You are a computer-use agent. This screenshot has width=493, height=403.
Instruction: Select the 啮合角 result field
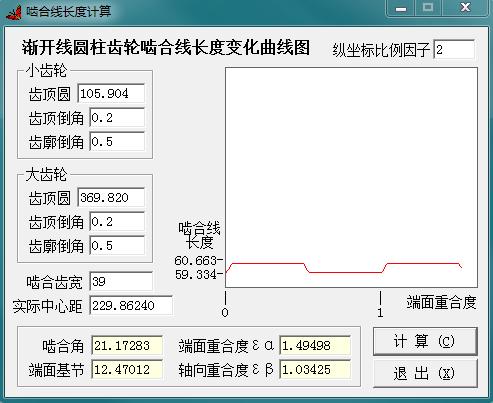click(x=127, y=345)
